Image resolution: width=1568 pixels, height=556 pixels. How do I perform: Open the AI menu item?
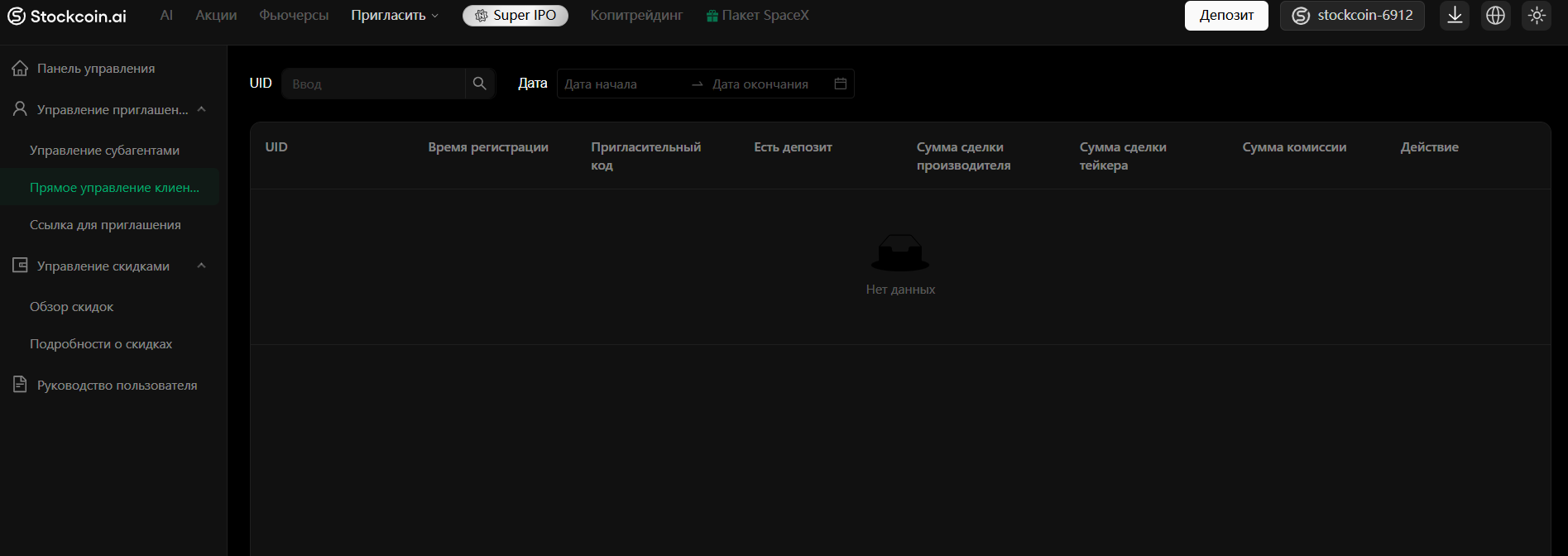pos(166,15)
